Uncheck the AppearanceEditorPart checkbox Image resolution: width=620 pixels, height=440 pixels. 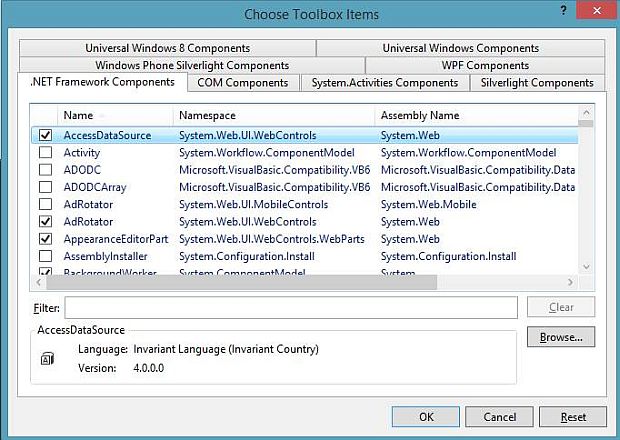click(x=45, y=239)
